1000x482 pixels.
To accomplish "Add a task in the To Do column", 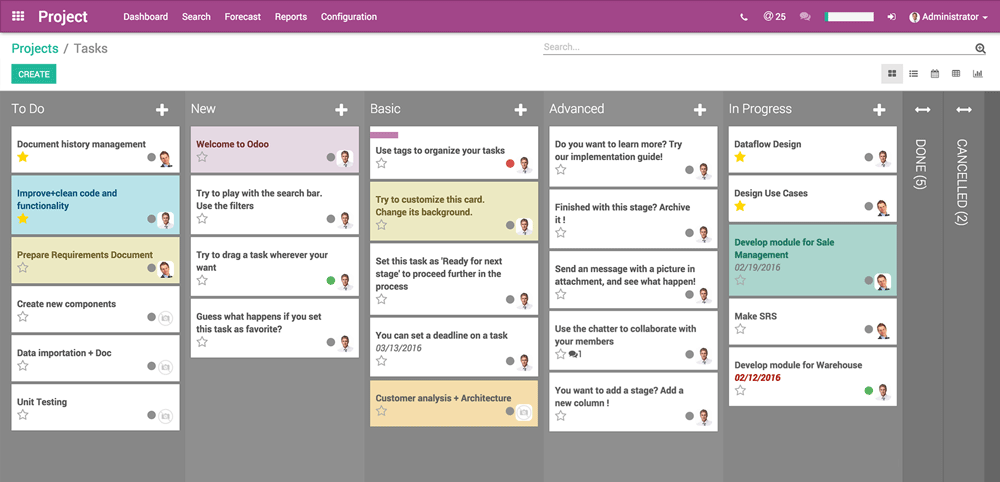I will pyautogui.click(x=162, y=110).
